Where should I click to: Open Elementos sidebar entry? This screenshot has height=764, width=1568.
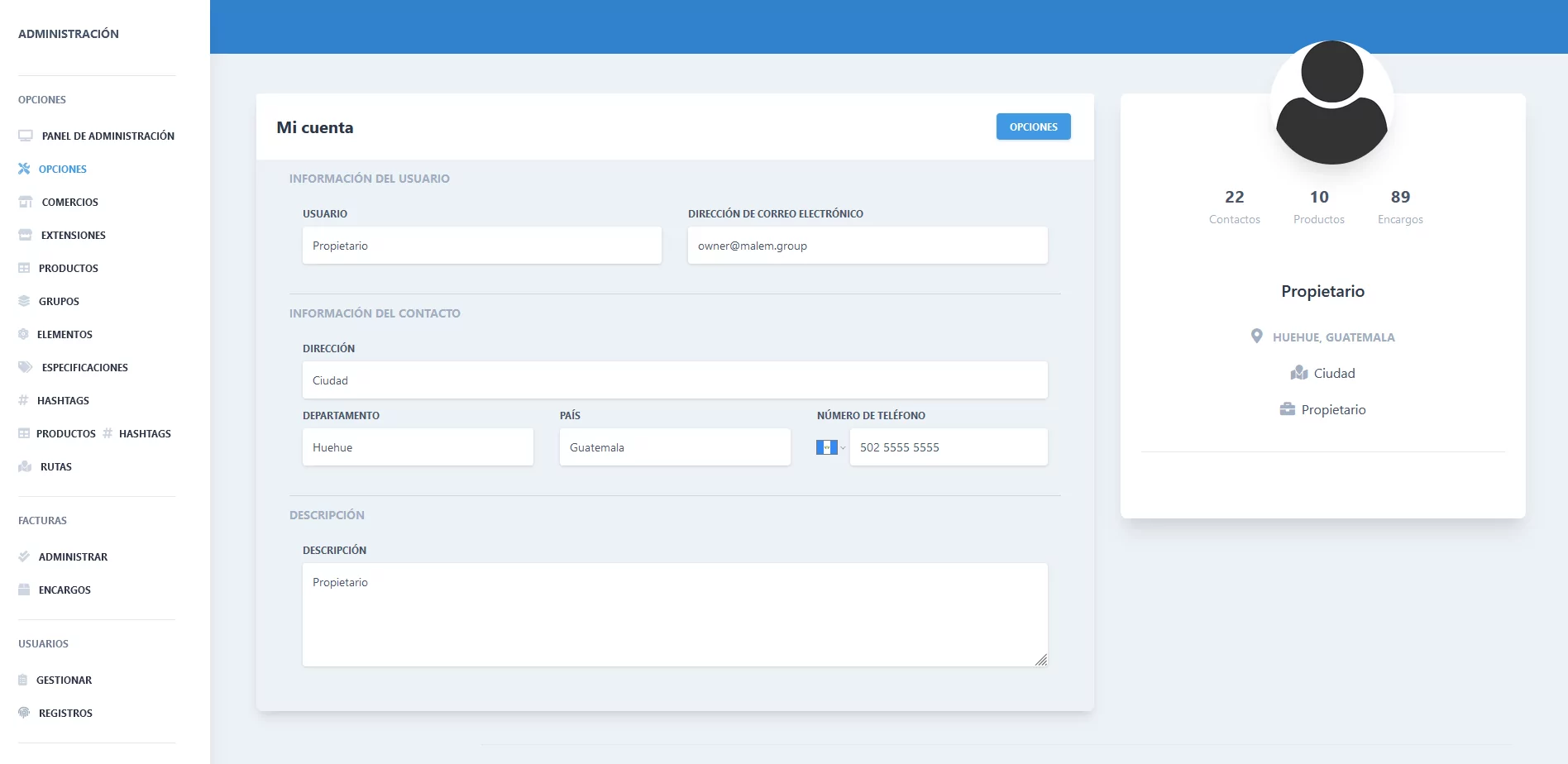click(x=65, y=334)
